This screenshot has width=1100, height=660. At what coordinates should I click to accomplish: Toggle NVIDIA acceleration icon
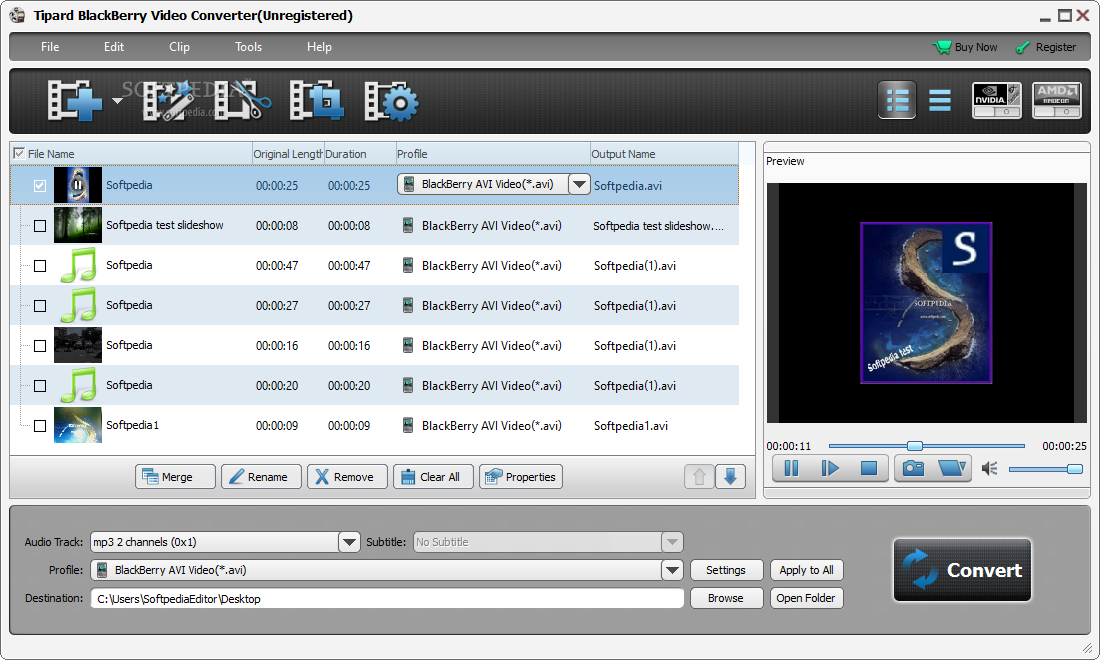click(997, 100)
